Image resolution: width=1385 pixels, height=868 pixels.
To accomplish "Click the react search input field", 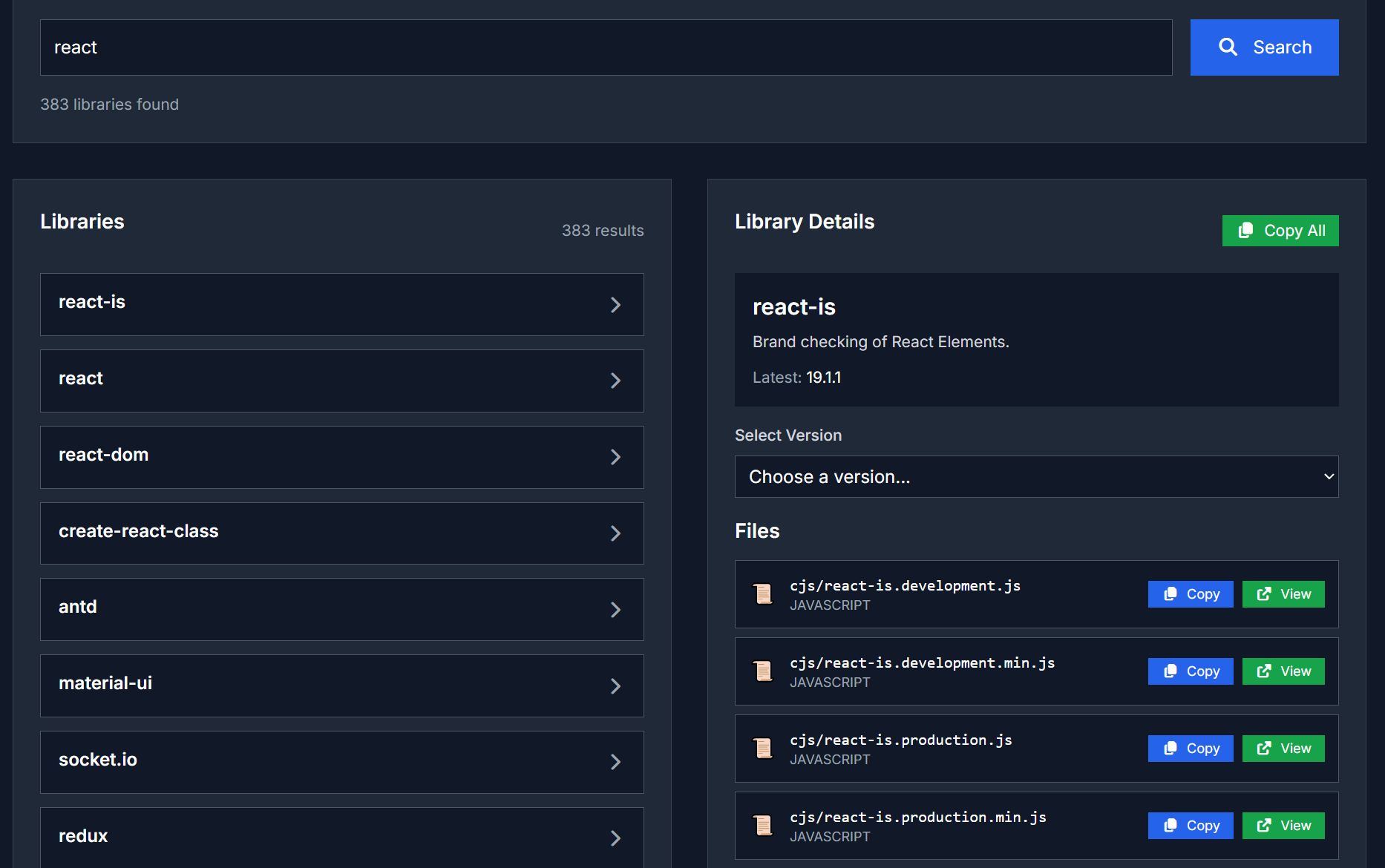I will click(606, 47).
